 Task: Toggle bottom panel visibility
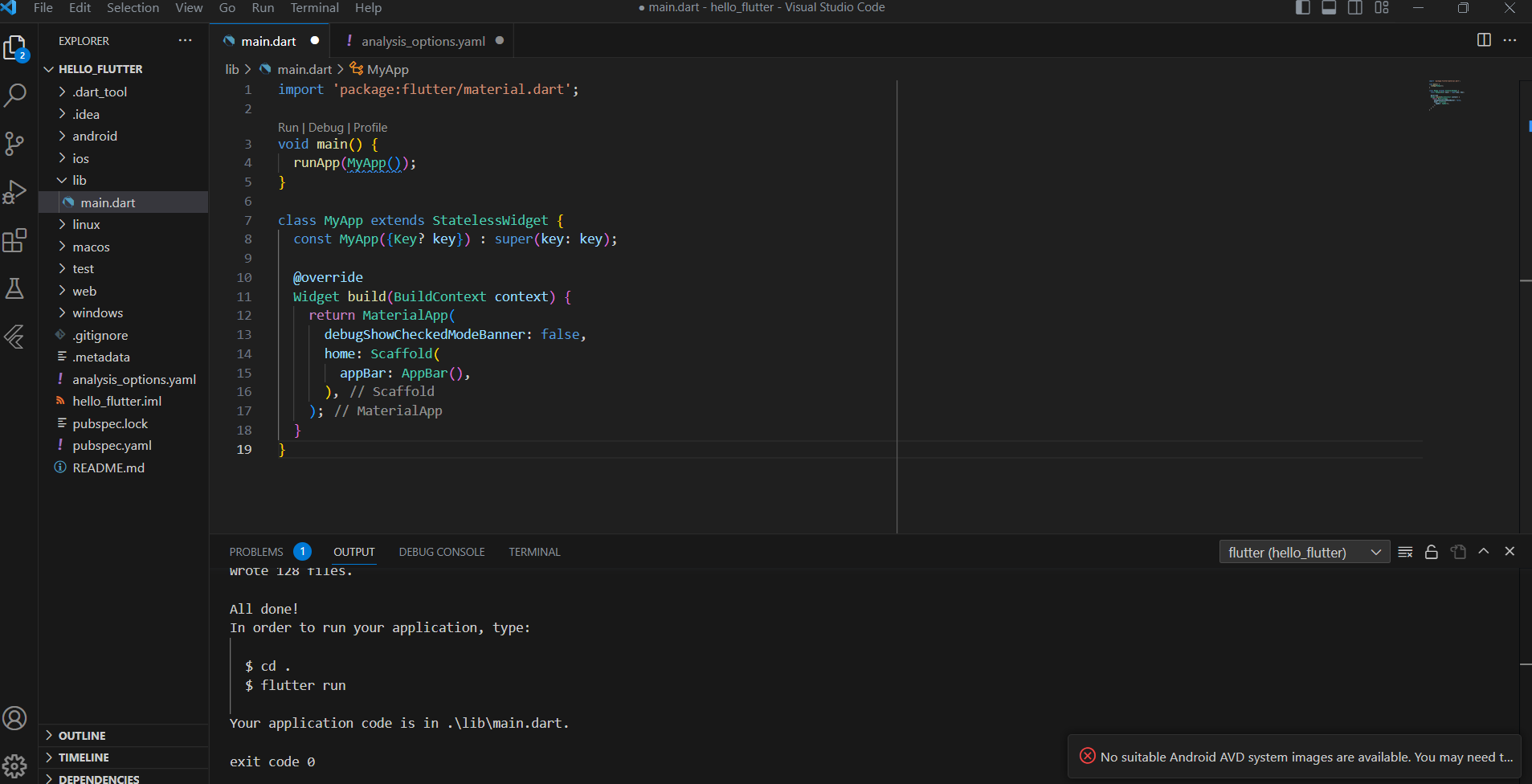pos(1330,8)
